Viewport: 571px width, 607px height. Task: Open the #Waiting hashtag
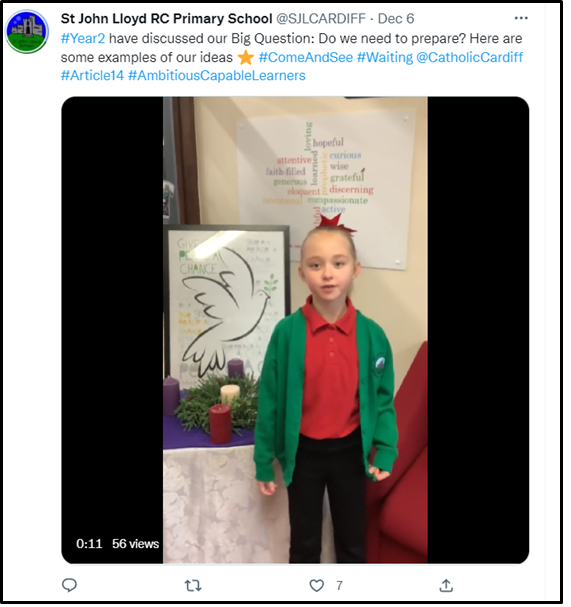pos(385,58)
